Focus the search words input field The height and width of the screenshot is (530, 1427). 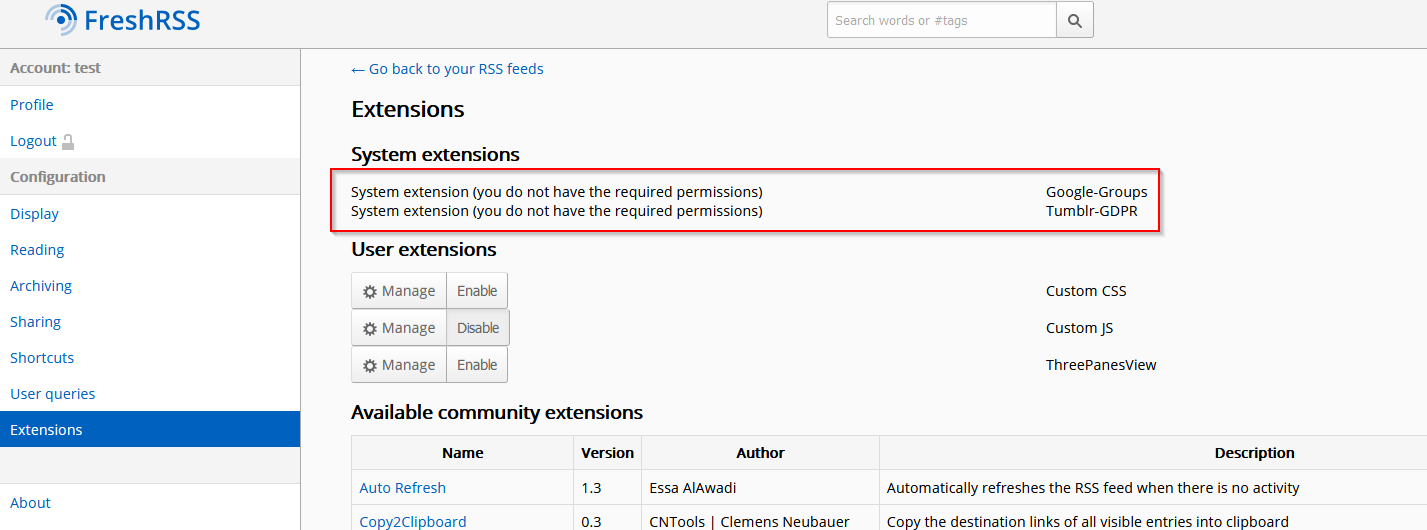[x=941, y=20]
